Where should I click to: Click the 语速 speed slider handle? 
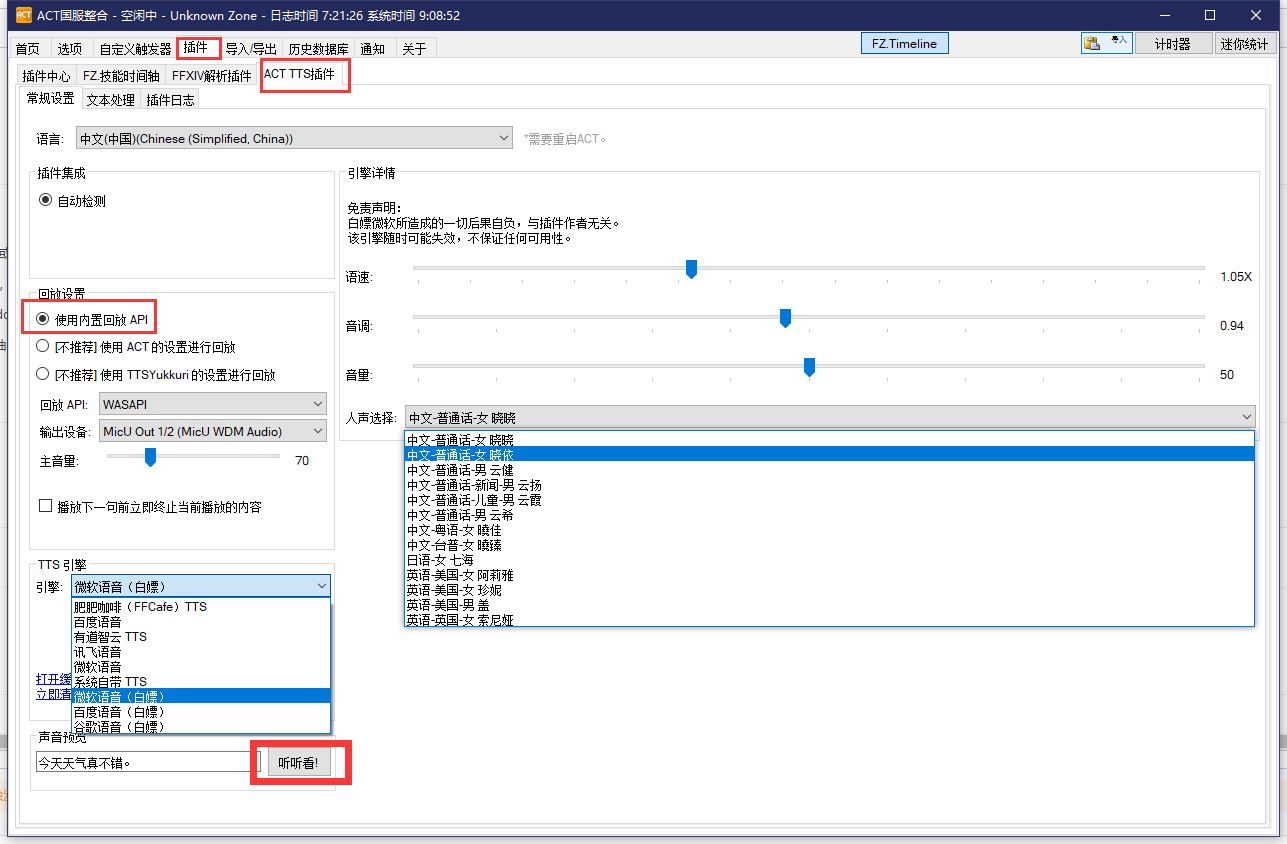point(690,269)
